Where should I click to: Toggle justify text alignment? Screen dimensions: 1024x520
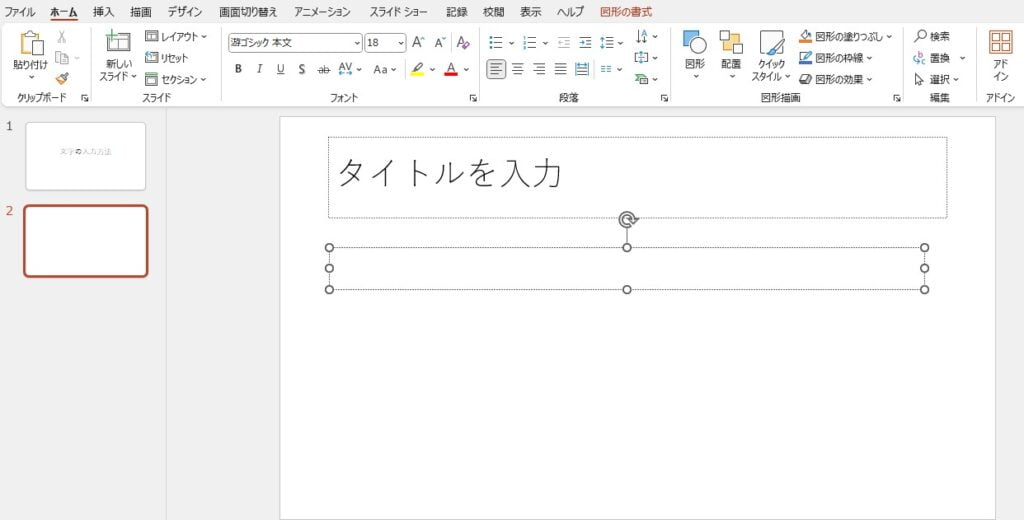click(x=560, y=69)
